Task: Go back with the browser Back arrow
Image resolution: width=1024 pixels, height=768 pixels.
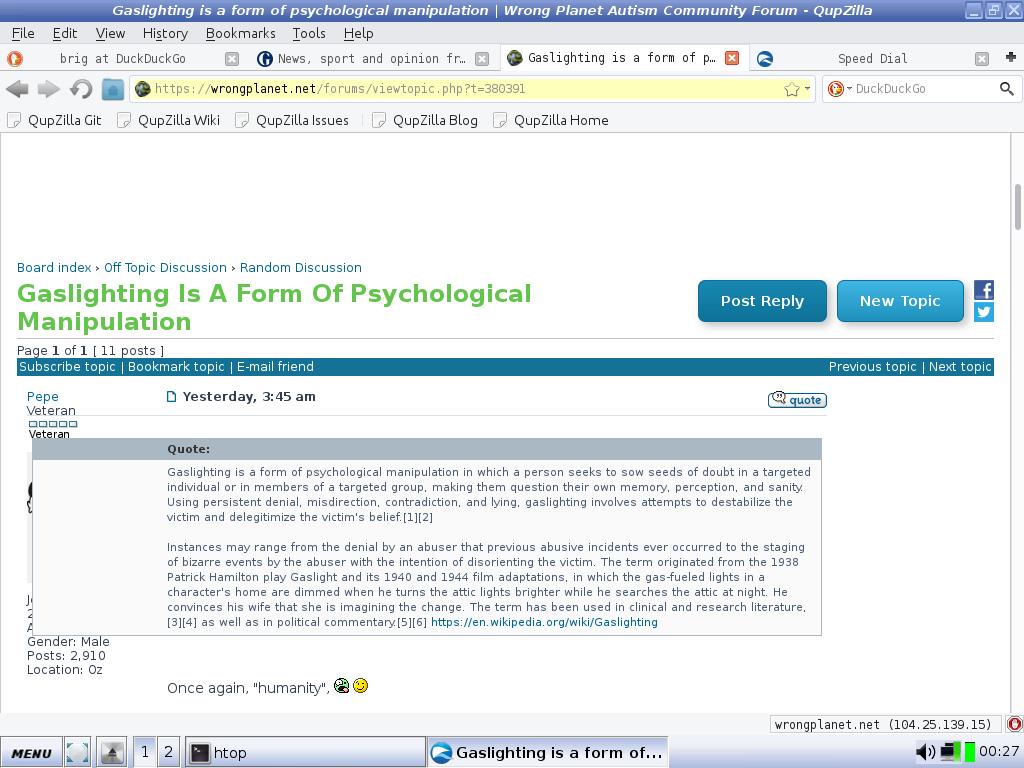Action: pyautogui.click(x=17, y=89)
